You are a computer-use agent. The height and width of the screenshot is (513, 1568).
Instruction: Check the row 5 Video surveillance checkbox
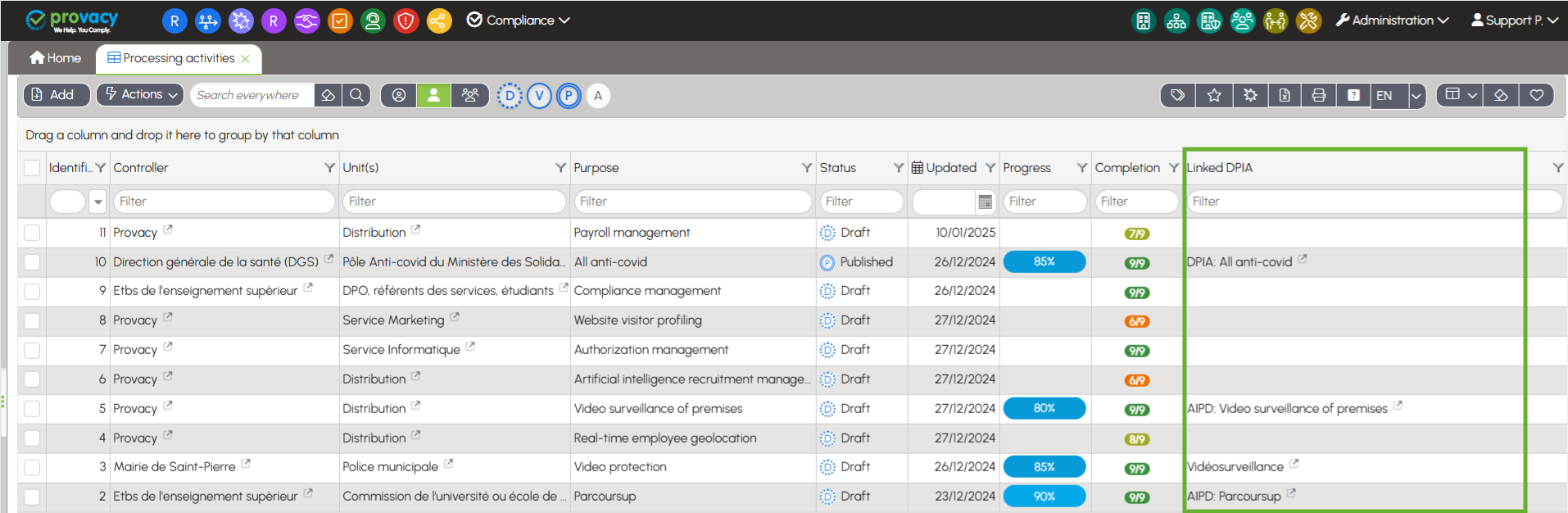point(32,408)
